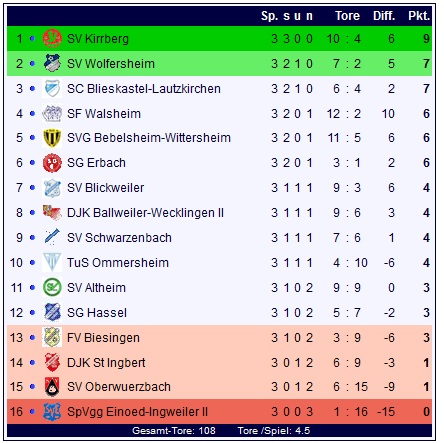Viewport: 444px width, 443px height.
Task: Click the SV Schwarzenbach team name
Action: coord(119,238)
